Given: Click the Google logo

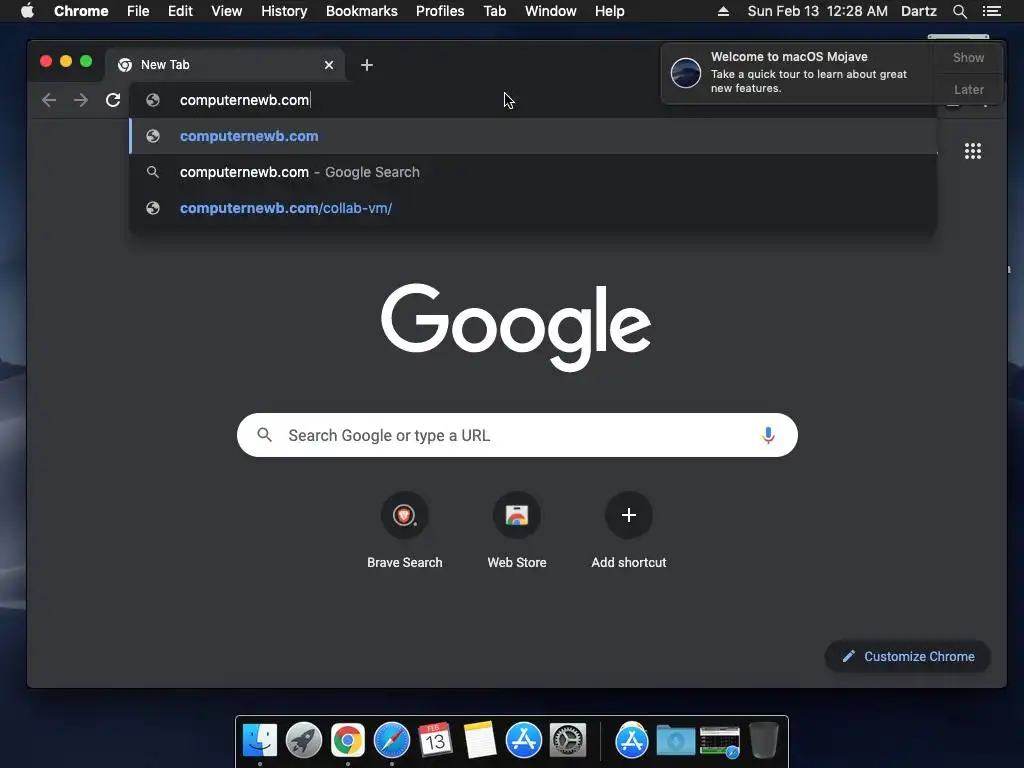Looking at the screenshot, I should [516, 327].
